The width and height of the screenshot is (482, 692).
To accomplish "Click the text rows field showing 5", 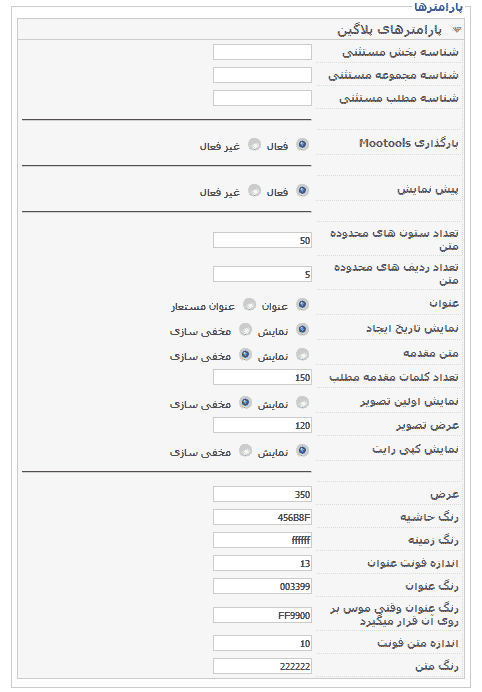I will pos(262,274).
